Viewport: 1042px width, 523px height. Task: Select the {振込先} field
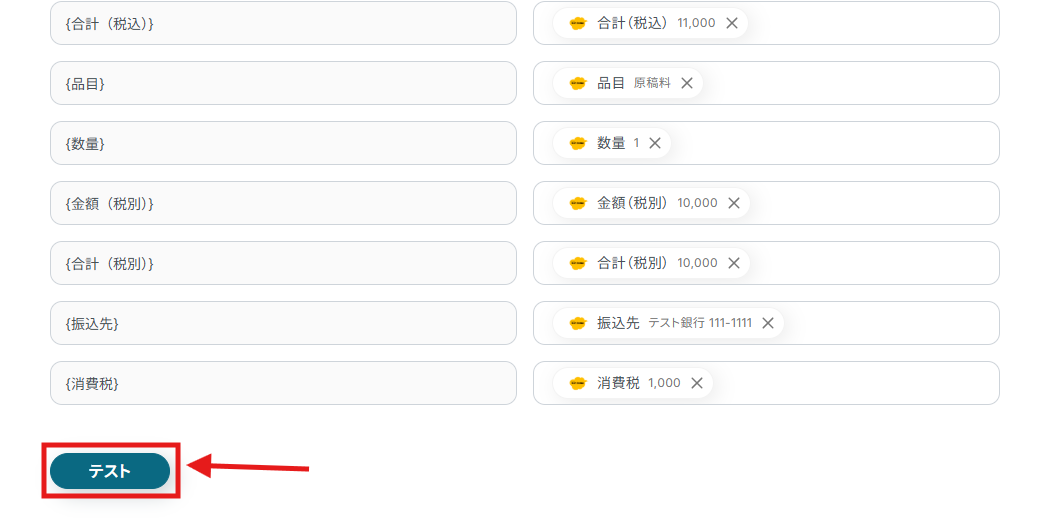(x=283, y=323)
